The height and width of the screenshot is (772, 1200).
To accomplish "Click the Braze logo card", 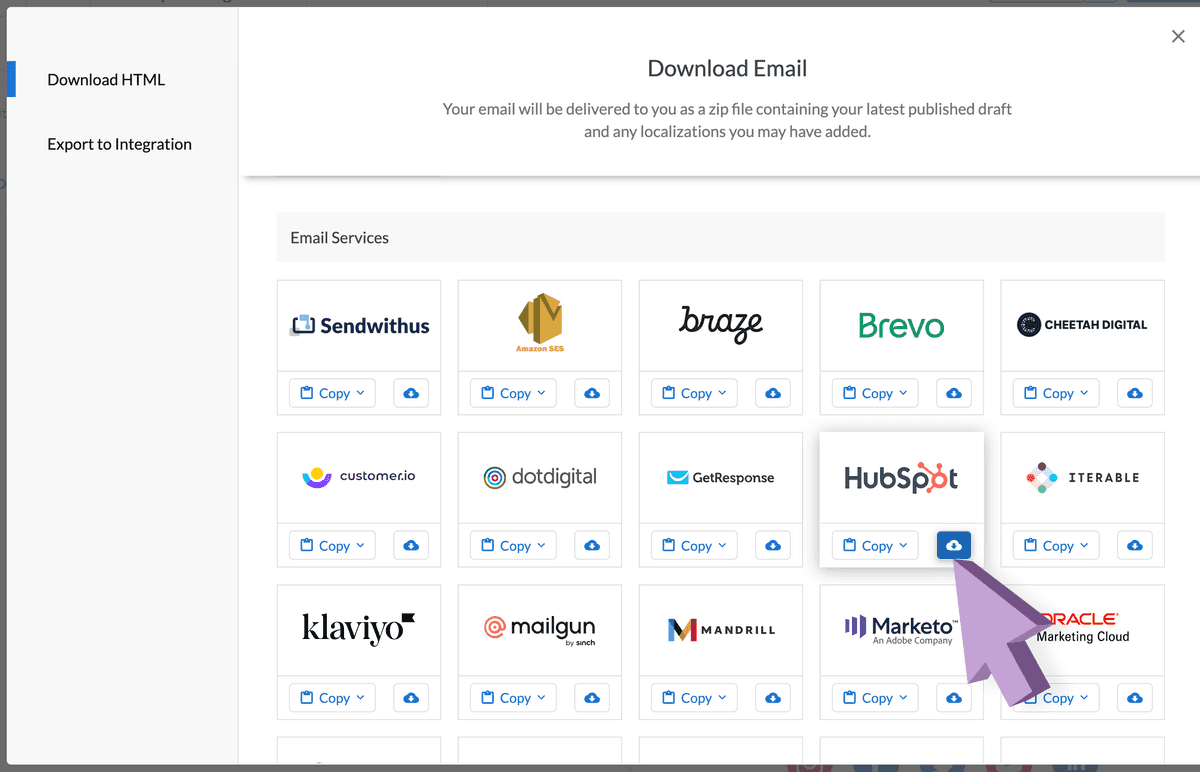I will [721, 325].
